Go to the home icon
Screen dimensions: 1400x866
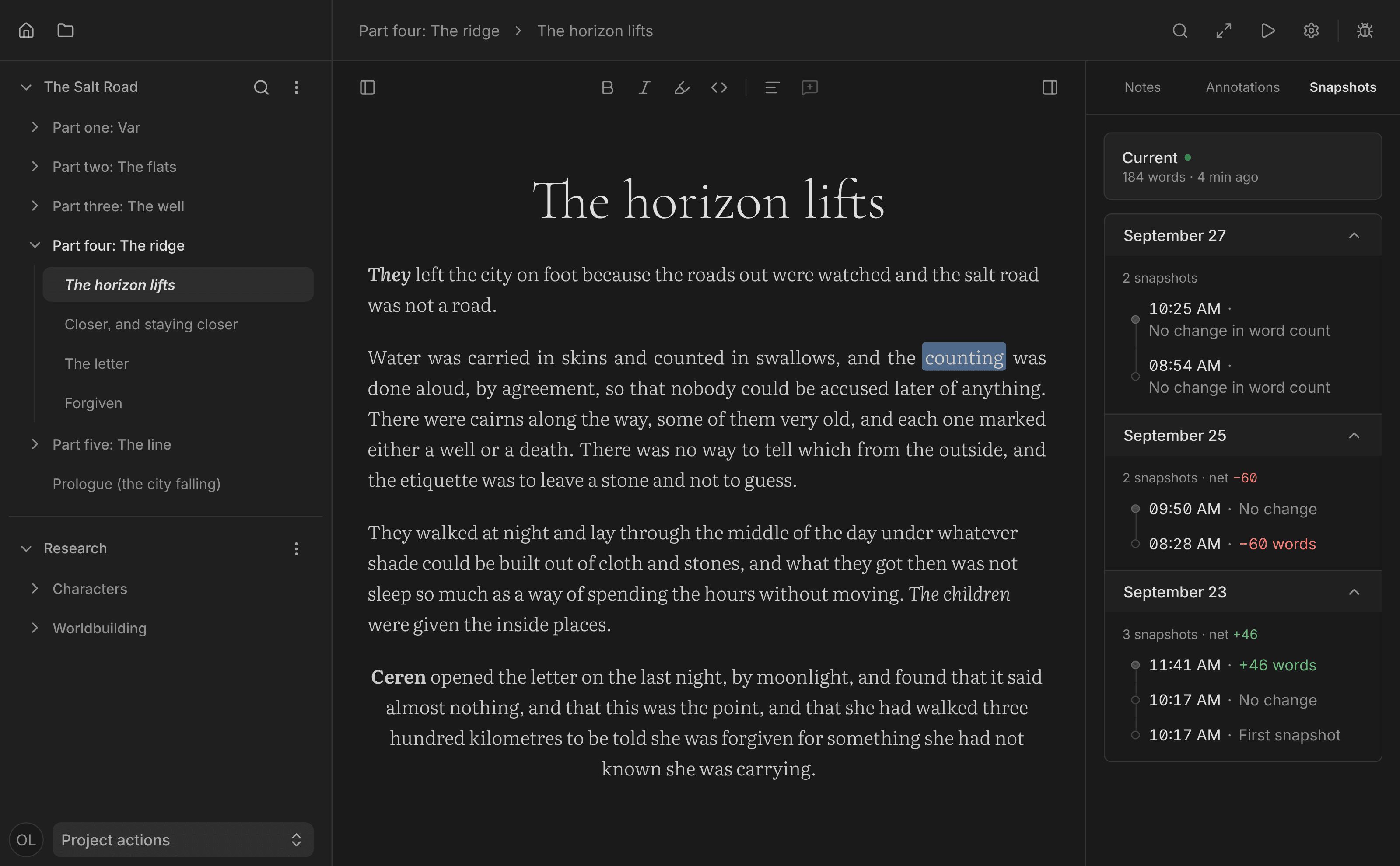[26, 30]
